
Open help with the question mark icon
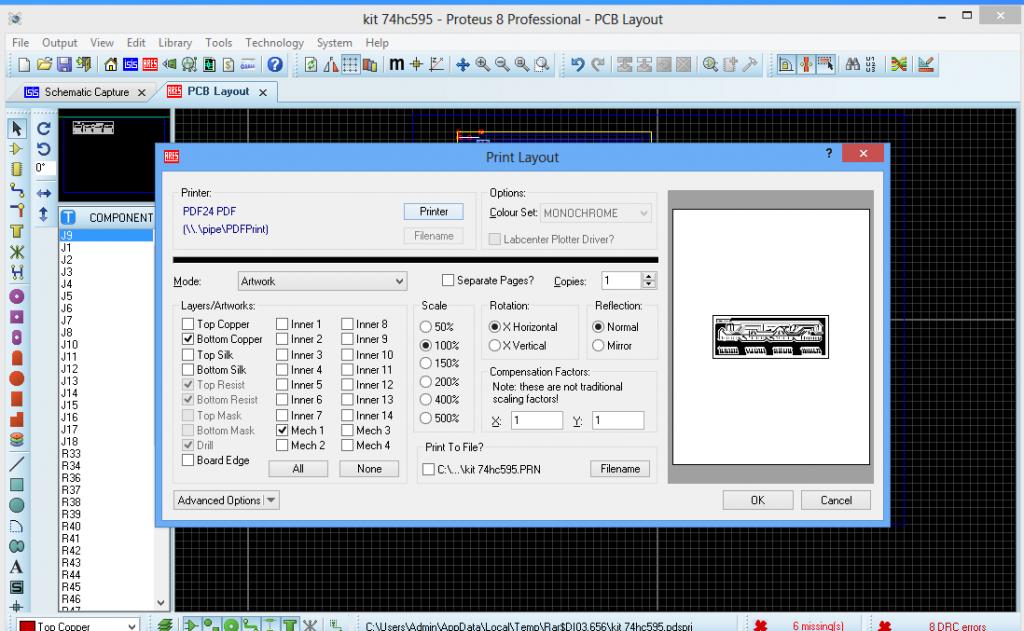(275, 65)
